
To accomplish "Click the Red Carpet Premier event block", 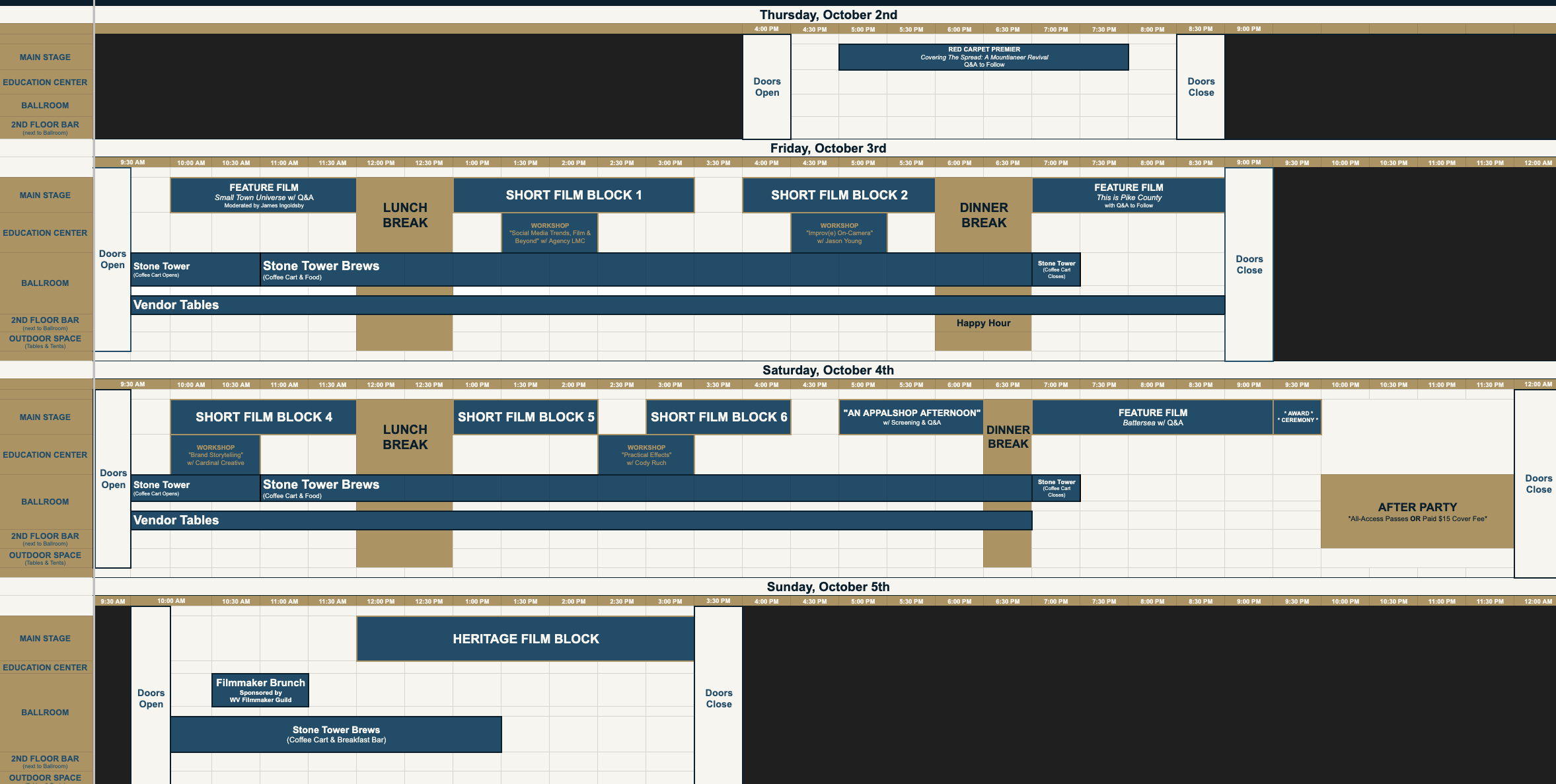I will 983,57.
